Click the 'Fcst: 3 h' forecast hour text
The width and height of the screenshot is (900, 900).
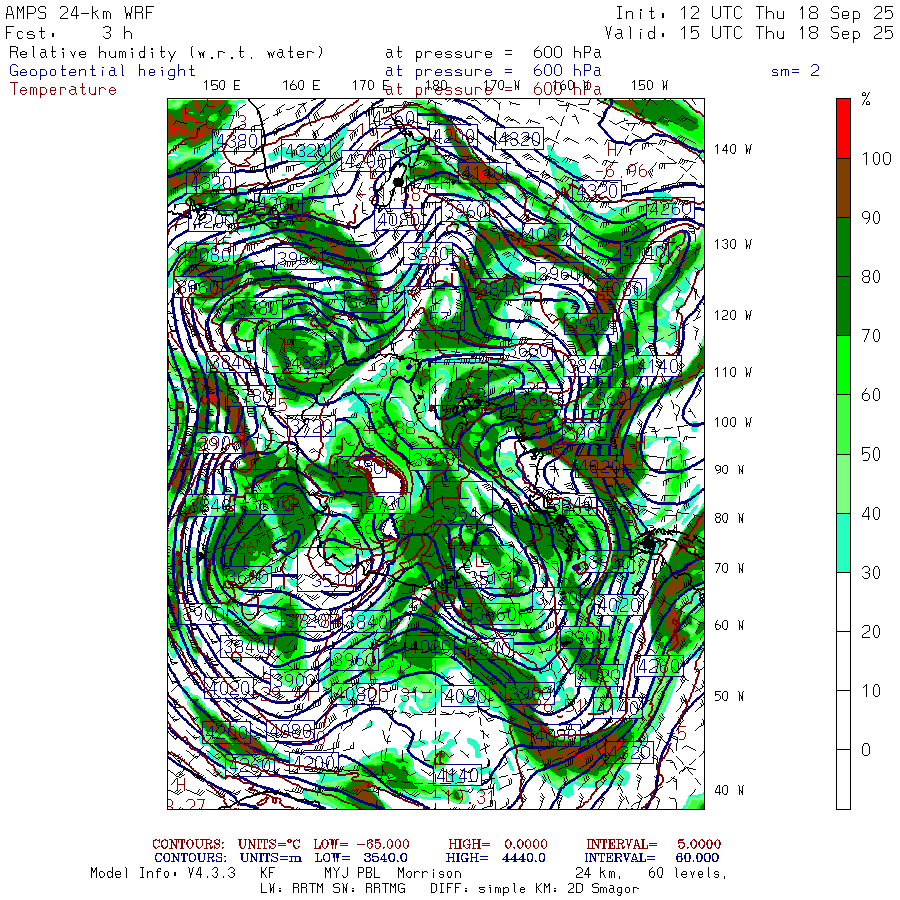click(69, 33)
